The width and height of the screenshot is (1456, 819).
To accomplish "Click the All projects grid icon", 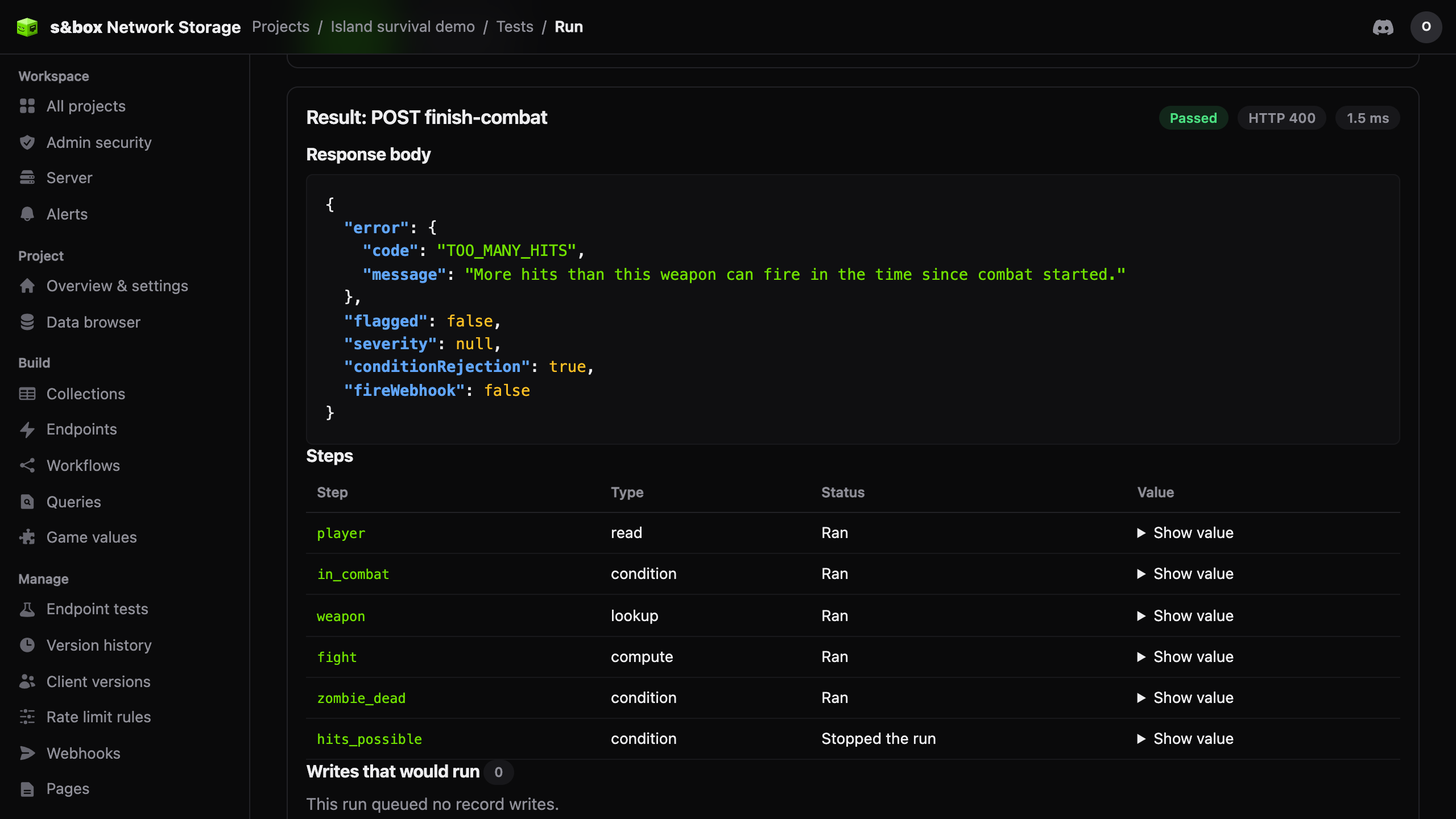I will click(27, 106).
